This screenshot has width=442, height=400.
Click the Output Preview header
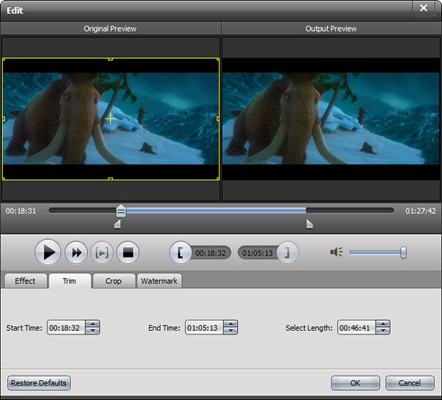tap(331, 29)
